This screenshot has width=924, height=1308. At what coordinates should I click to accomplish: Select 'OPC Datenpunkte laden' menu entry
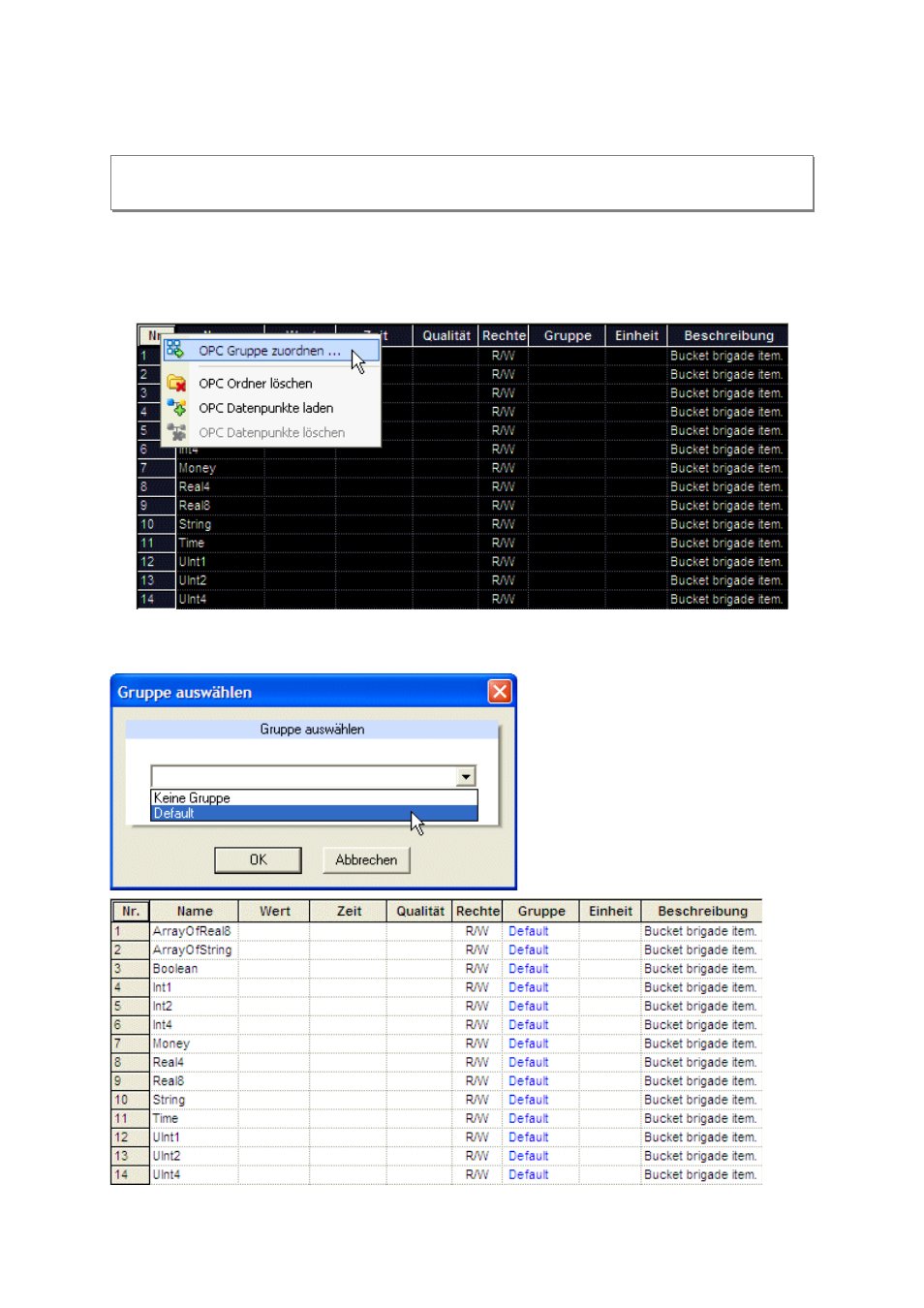tap(265, 408)
